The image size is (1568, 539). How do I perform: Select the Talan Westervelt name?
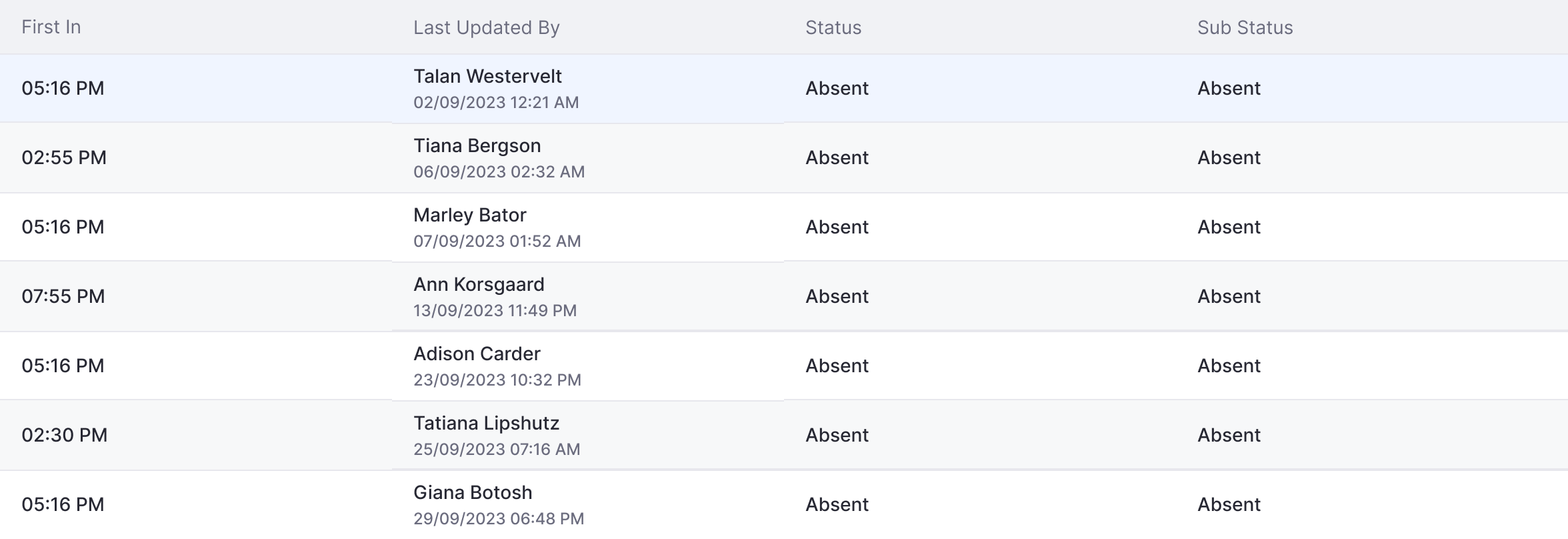tap(487, 77)
